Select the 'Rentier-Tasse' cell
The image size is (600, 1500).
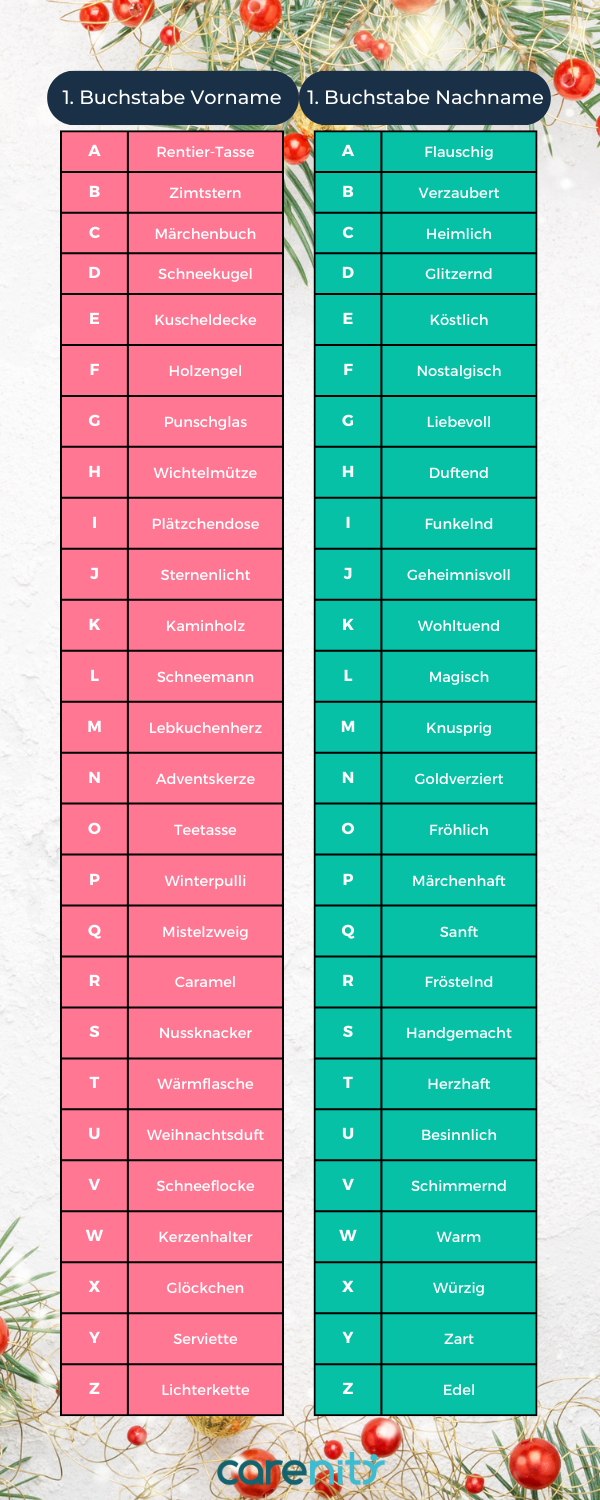click(x=205, y=152)
